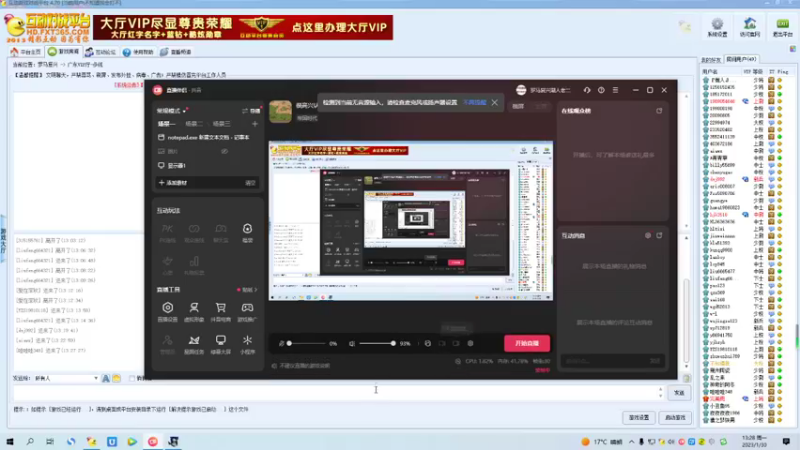Click Exit Platform icon in toolbar

(782, 28)
